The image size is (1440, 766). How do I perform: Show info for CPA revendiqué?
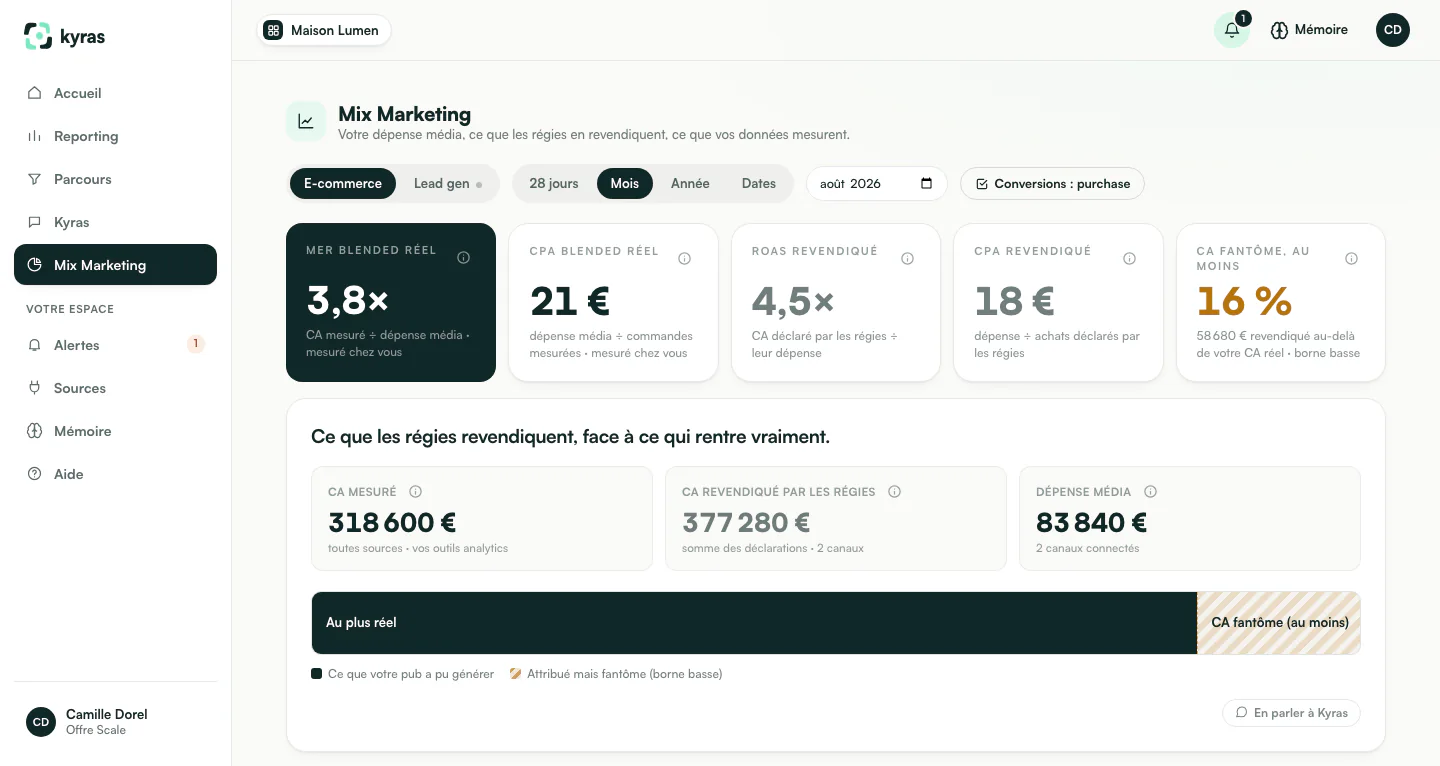[1130, 259]
